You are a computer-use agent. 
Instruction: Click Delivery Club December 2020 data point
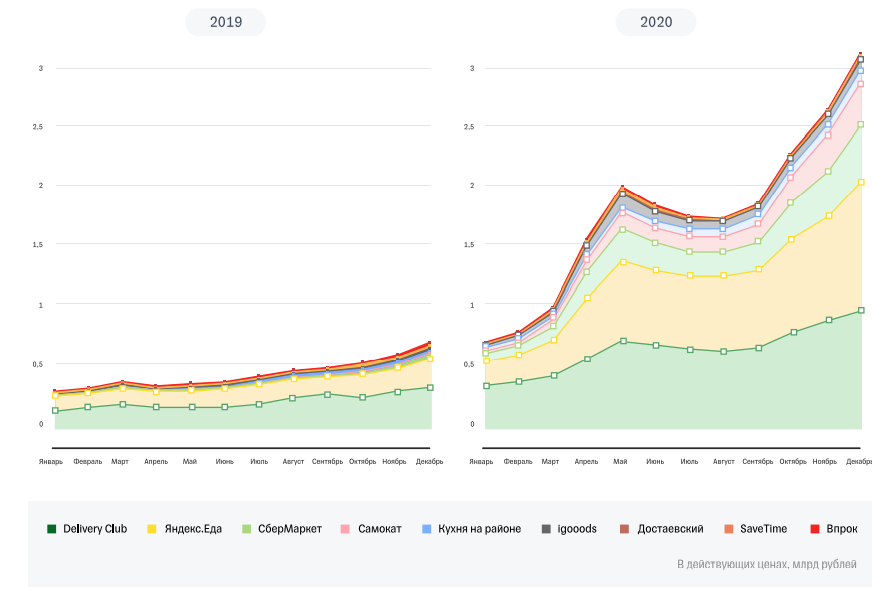pyautogui.click(x=861, y=311)
